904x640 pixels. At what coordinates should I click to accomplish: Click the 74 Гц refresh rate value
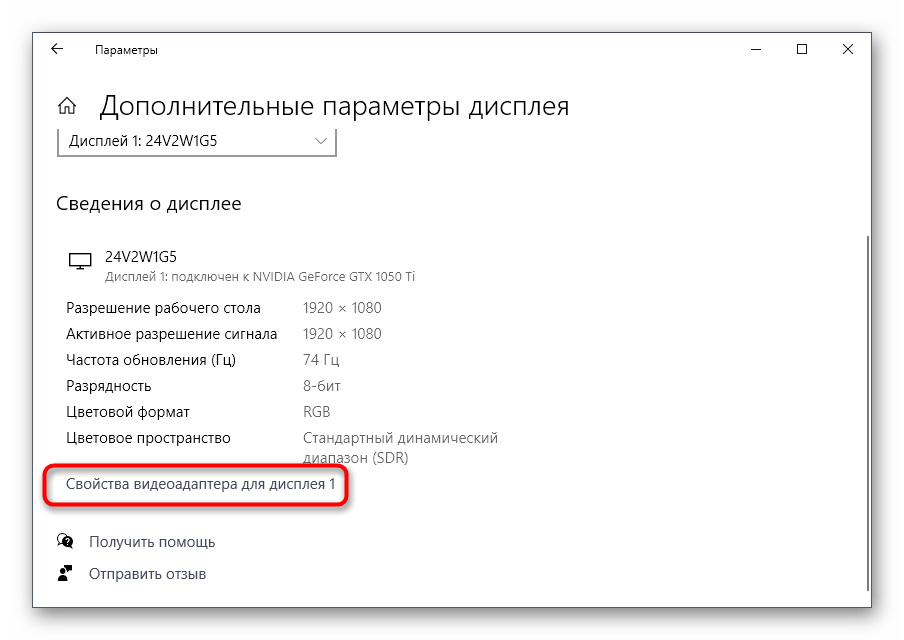320,360
